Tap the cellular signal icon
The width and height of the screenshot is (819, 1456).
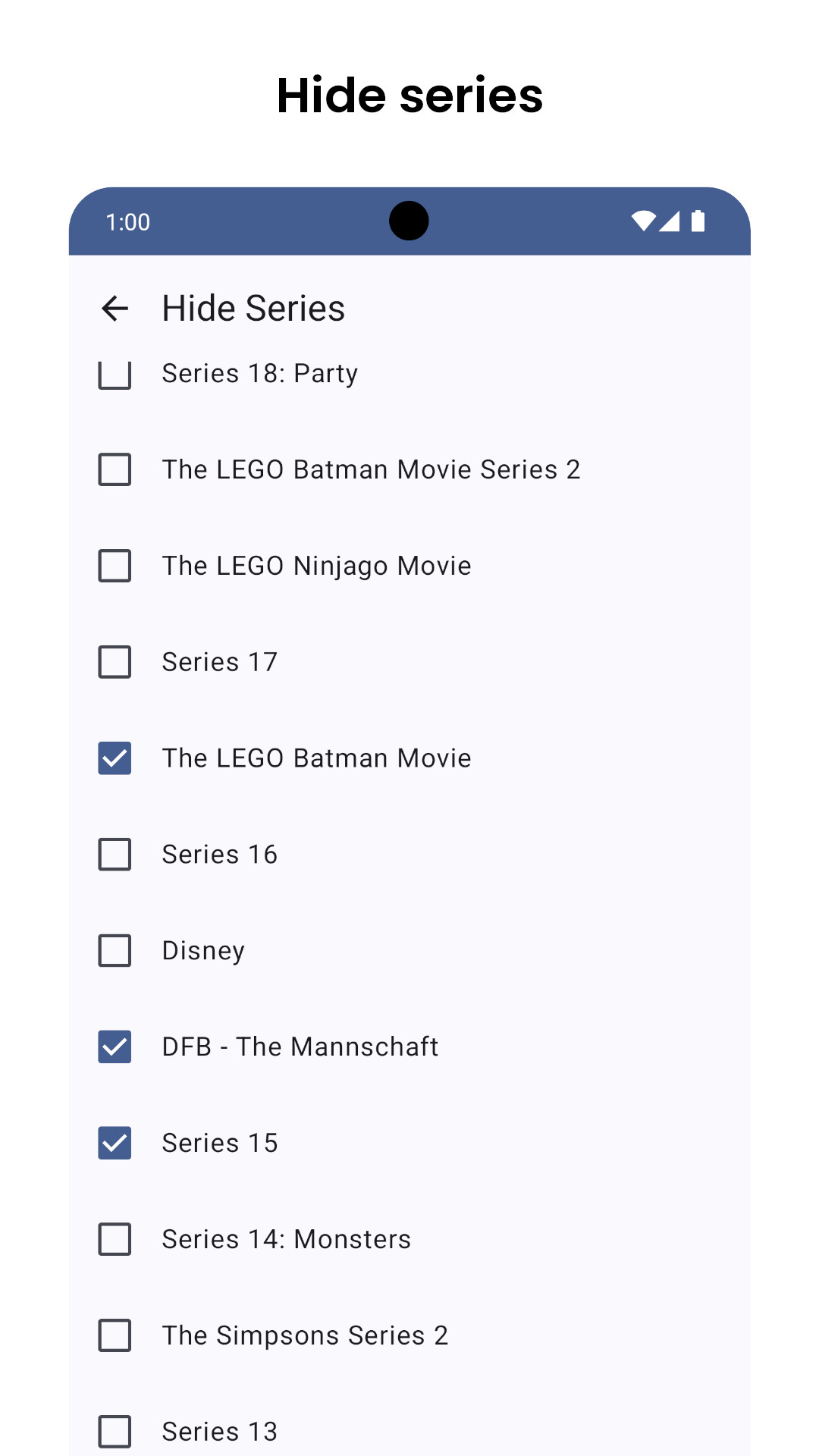tap(669, 221)
